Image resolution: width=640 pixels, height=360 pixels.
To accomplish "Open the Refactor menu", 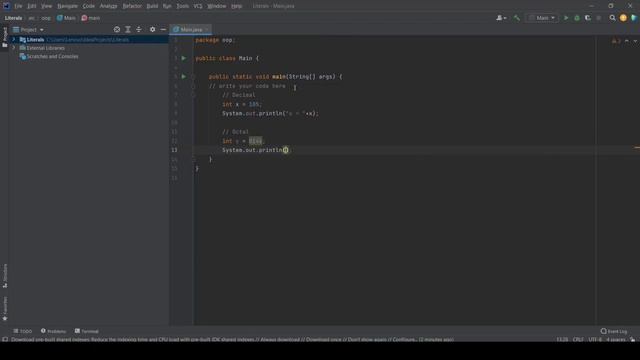I will [x=132, y=6].
